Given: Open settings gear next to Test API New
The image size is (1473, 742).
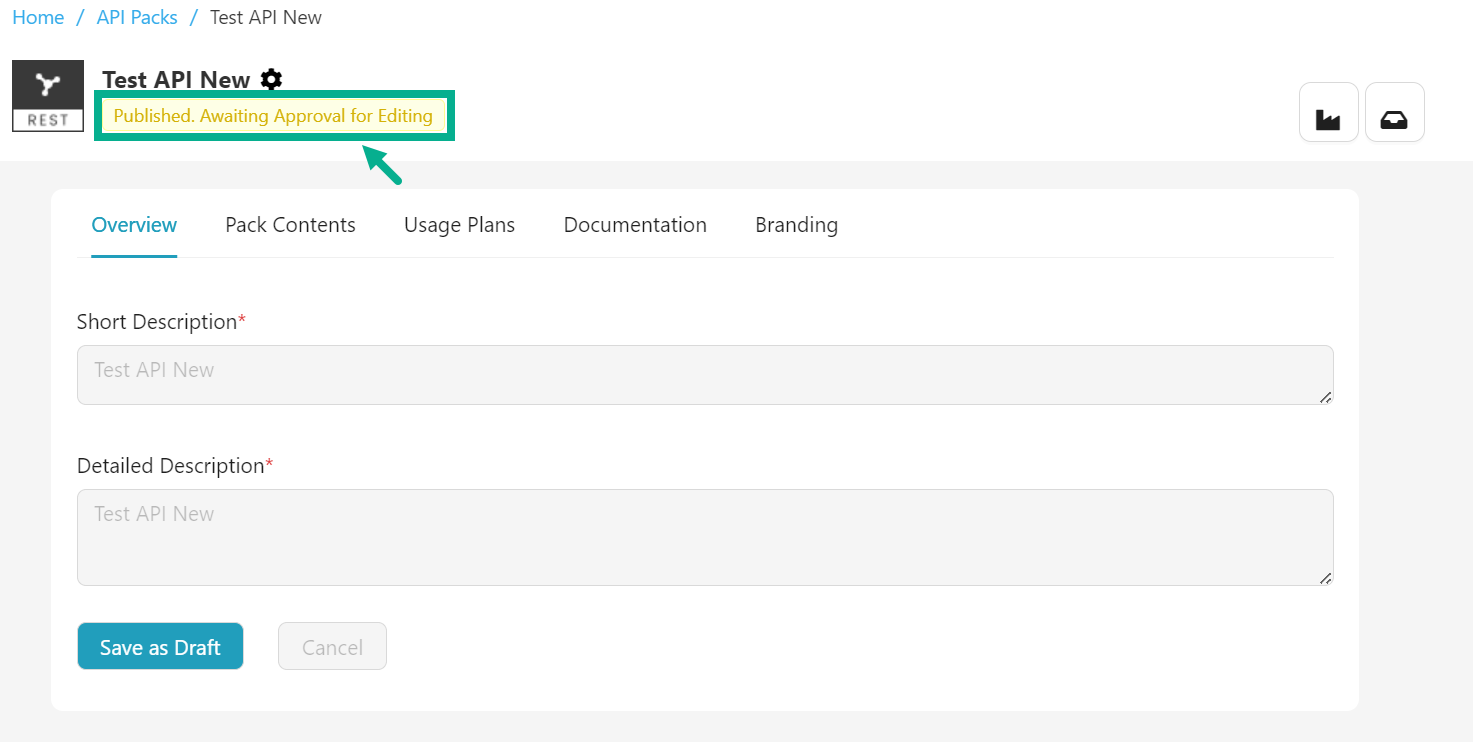Looking at the screenshot, I should click(271, 80).
